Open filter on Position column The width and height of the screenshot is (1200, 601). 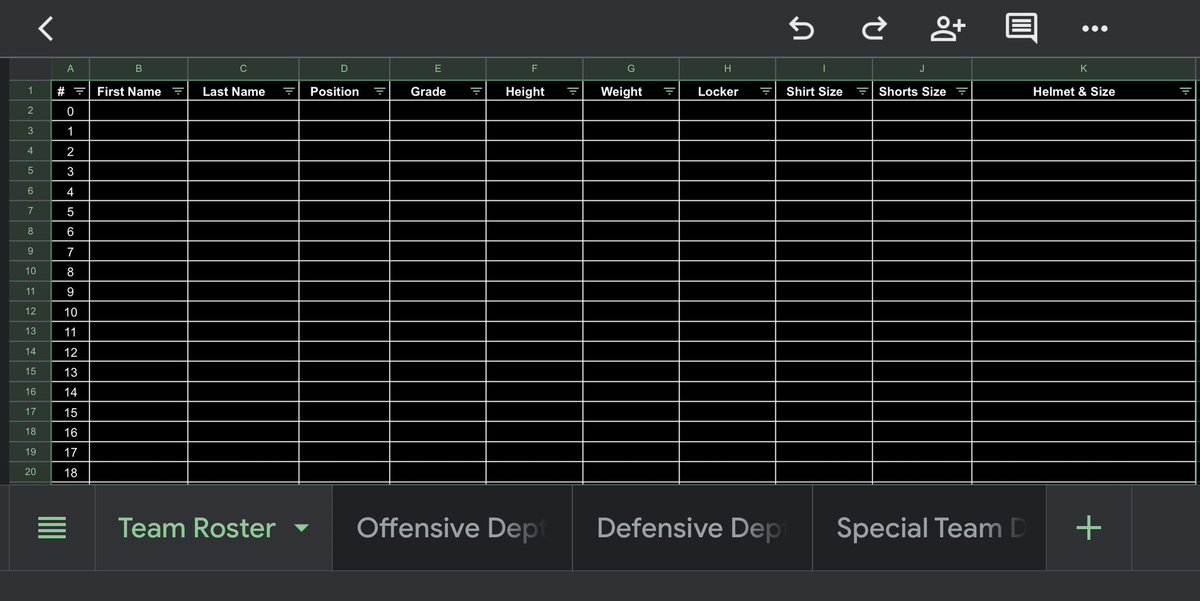380,91
